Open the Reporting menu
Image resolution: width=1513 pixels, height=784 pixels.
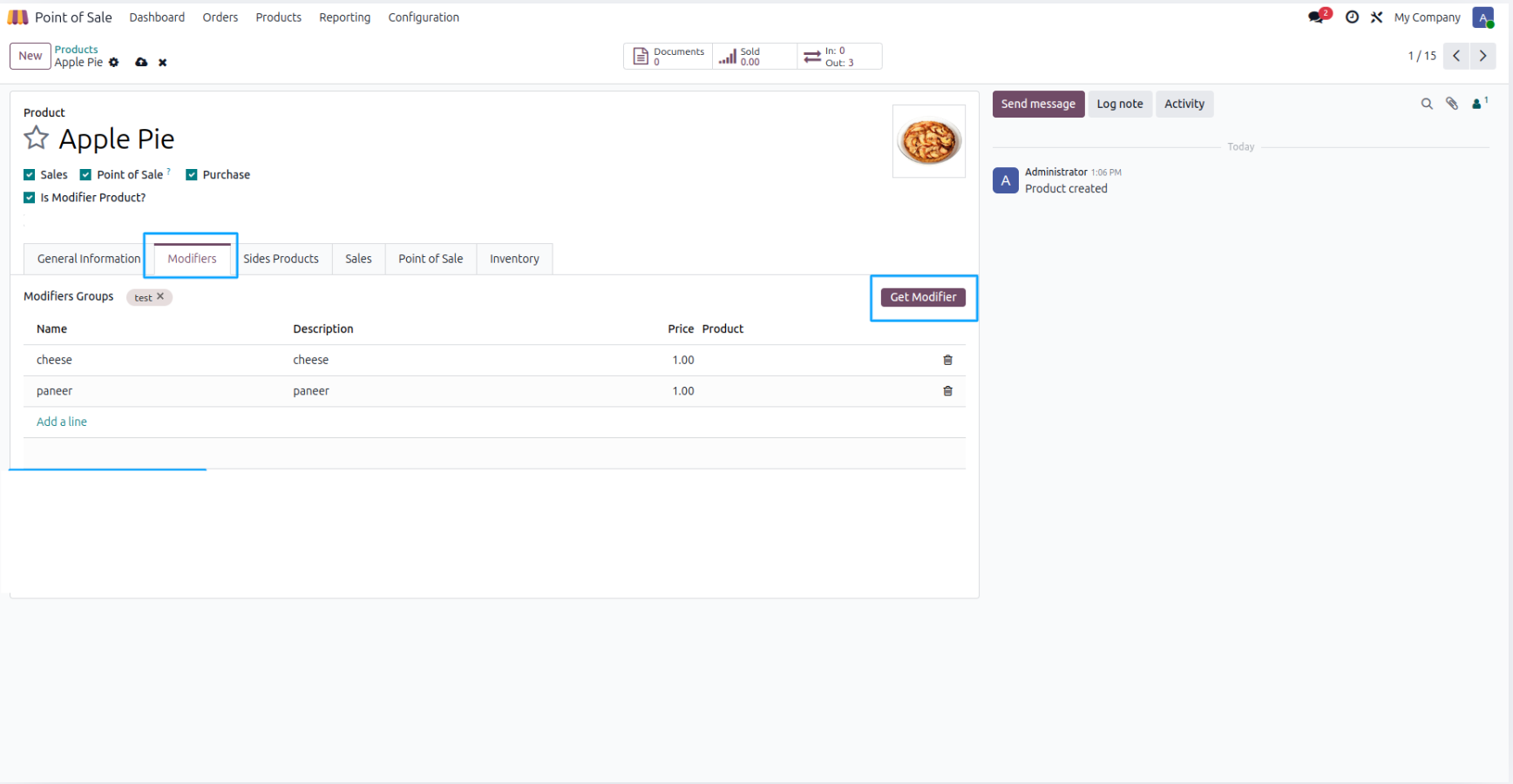(x=345, y=17)
